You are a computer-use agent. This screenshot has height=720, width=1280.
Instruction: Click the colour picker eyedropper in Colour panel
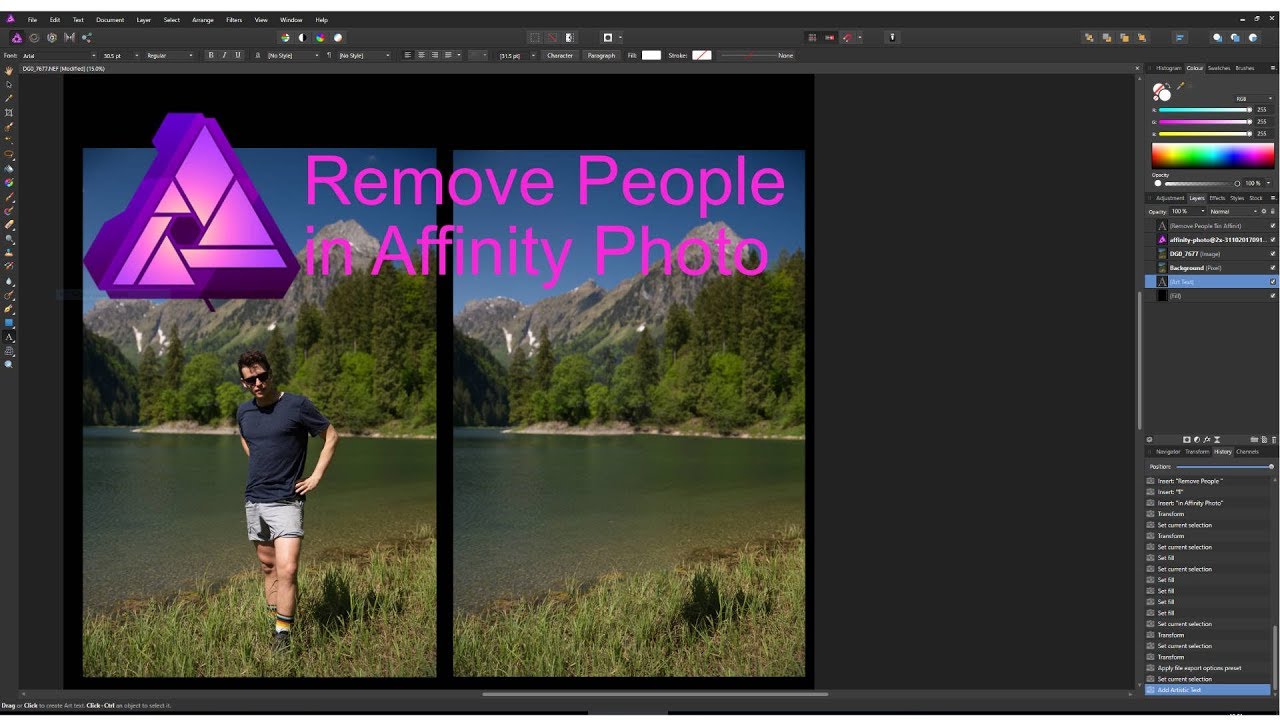pyautogui.click(x=1181, y=87)
